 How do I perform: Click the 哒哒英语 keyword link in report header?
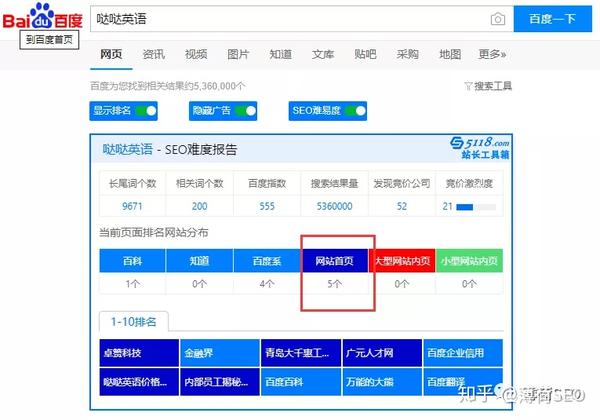127,149
